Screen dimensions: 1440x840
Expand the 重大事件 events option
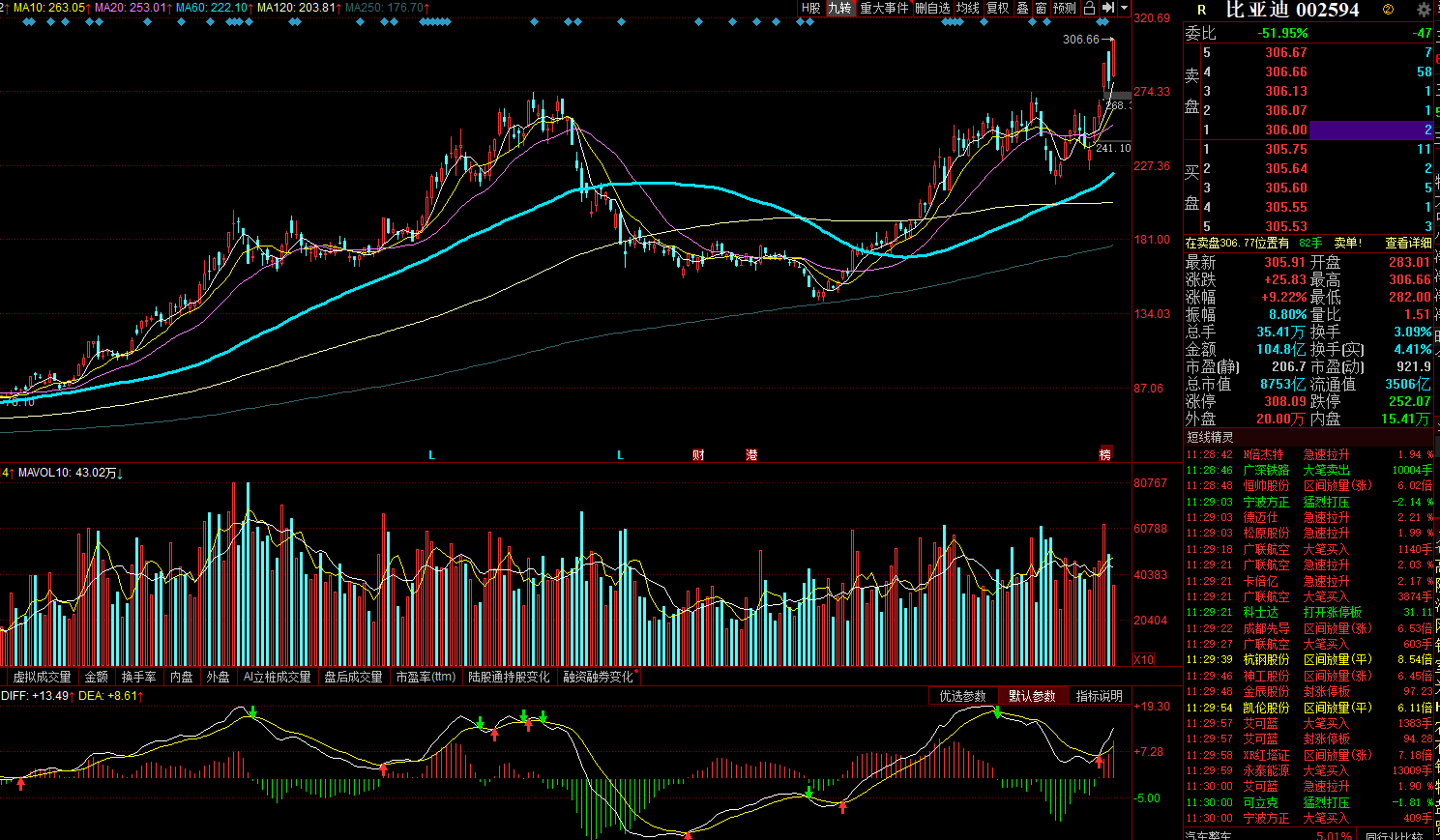[884, 8]
